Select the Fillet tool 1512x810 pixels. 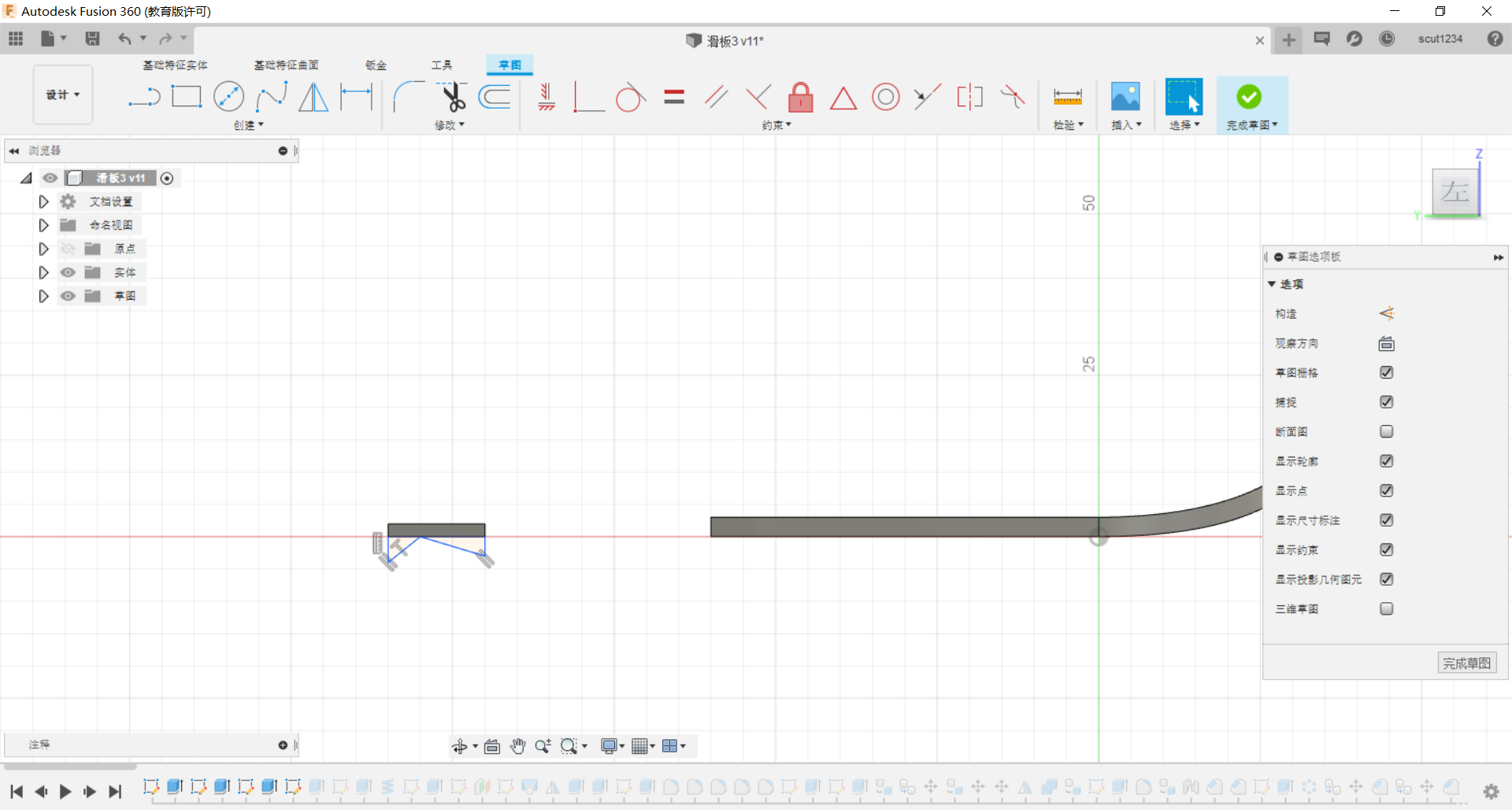tap(409, 97)
